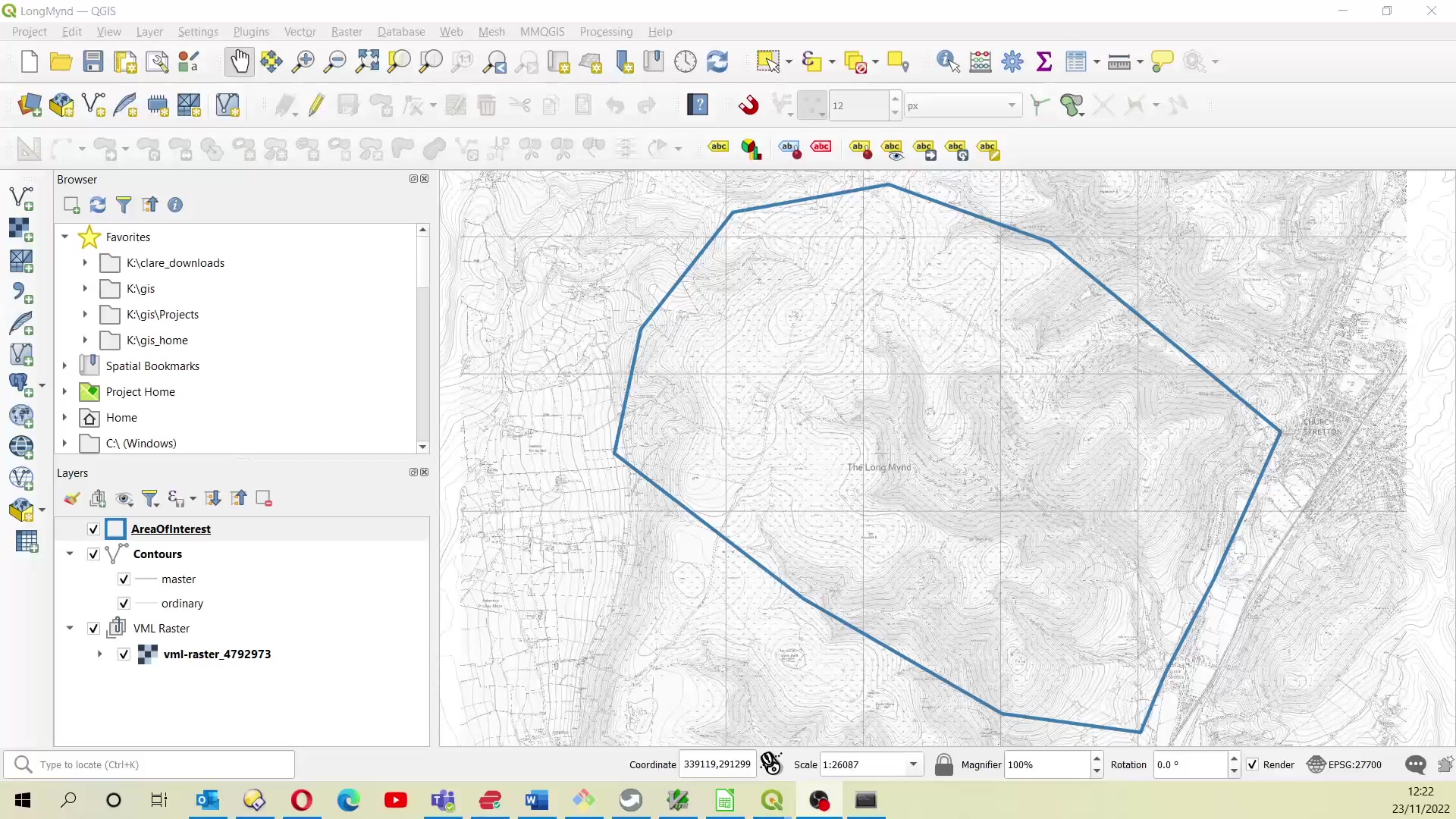Expand the Spatial Bookmarks entry
The height and width of the screenshot is (819, 1456).
click(64, 365)
